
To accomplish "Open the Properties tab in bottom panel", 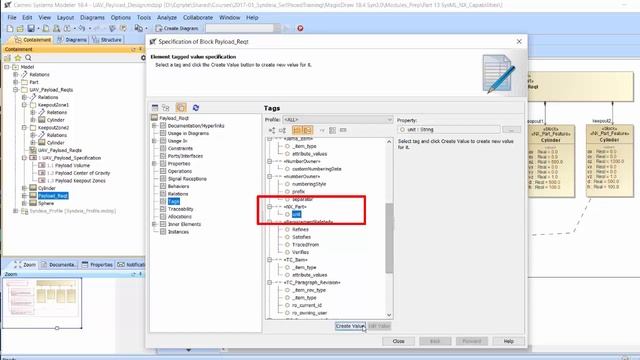I will pos(97,264).
